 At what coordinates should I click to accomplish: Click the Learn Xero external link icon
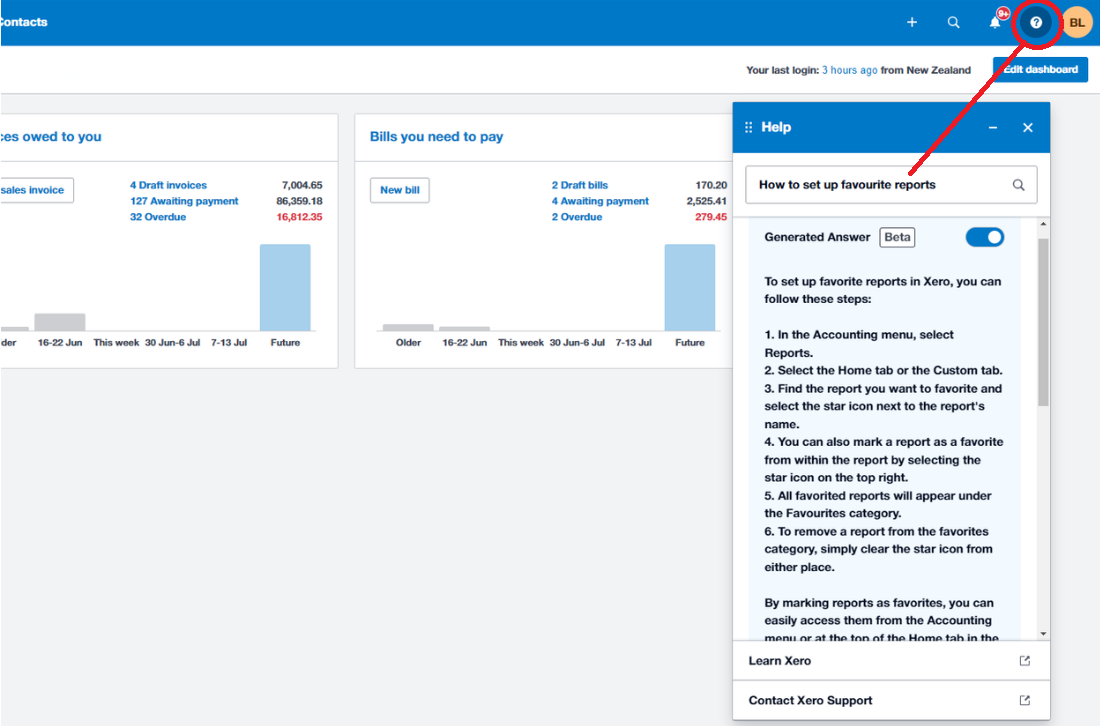(x=1025, y=661)
